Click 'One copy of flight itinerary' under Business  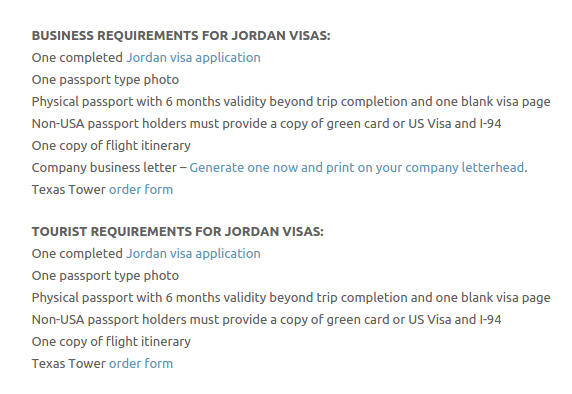111,146
